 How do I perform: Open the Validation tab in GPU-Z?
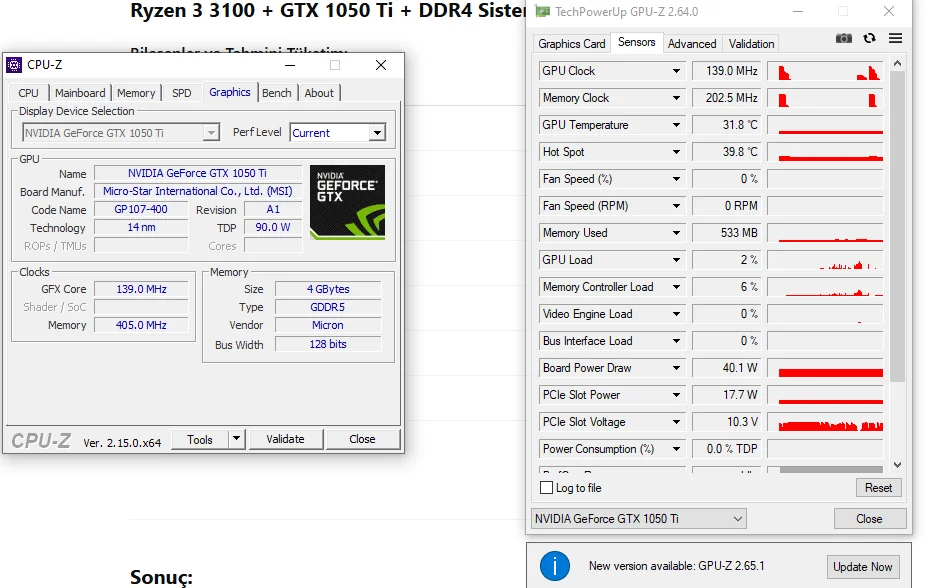tap(751, 43)
